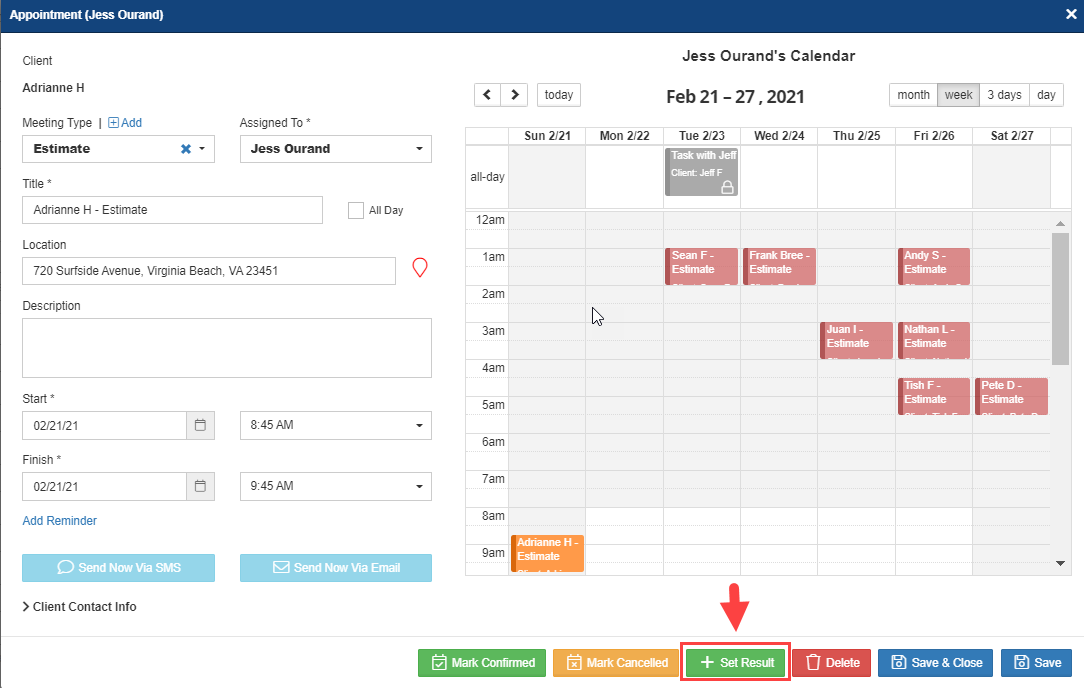Select the Thu 2/25 column header

[x=857, y=136]
